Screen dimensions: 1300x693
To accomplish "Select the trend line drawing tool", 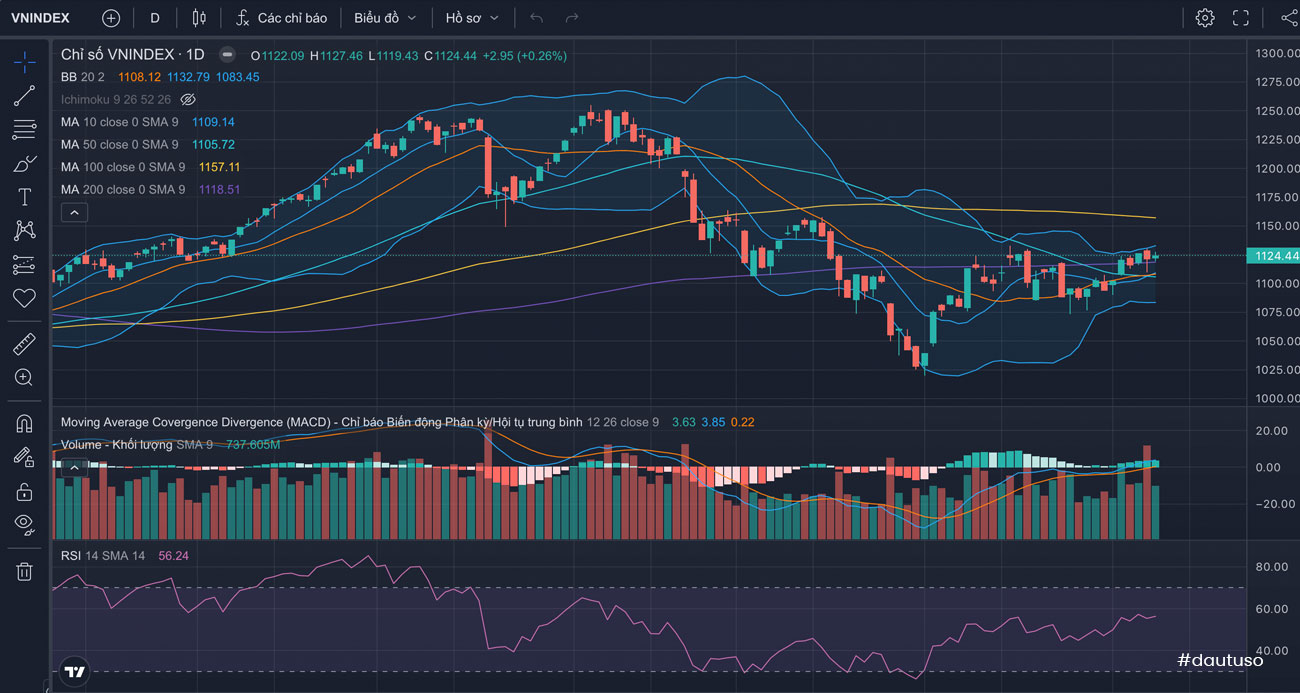I will tap(24, 96).
